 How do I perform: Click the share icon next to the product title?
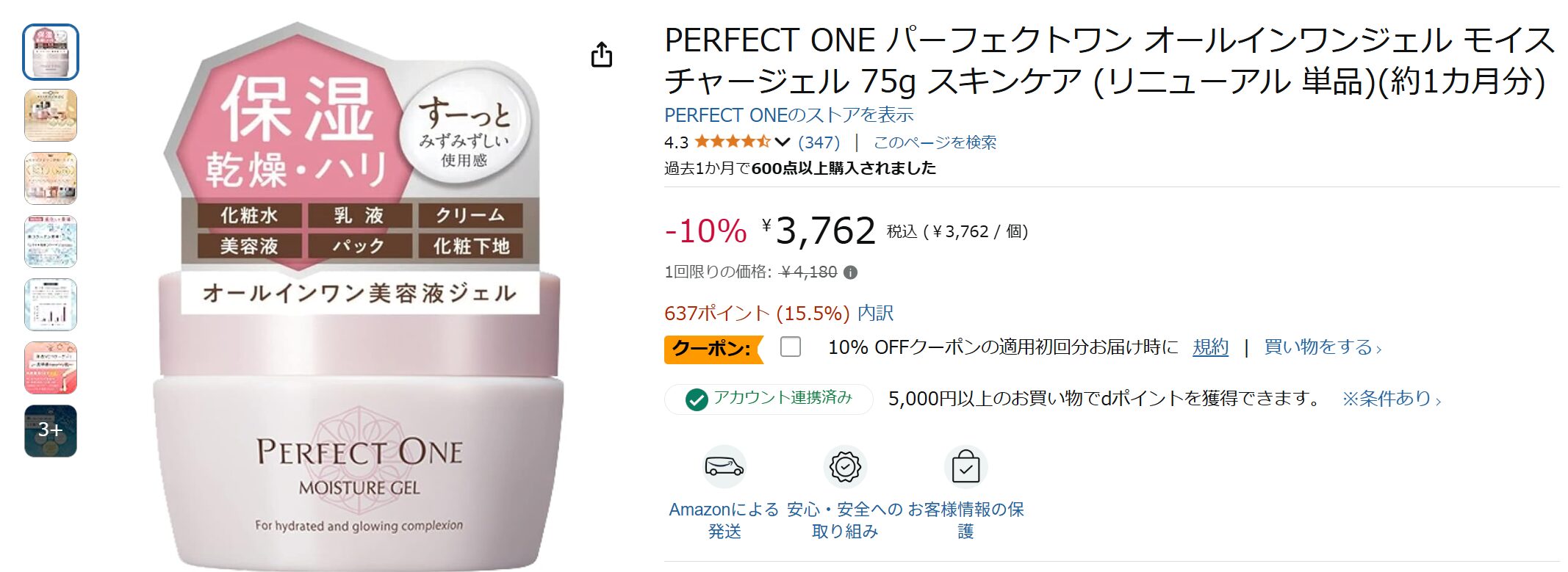click(603, 55)
